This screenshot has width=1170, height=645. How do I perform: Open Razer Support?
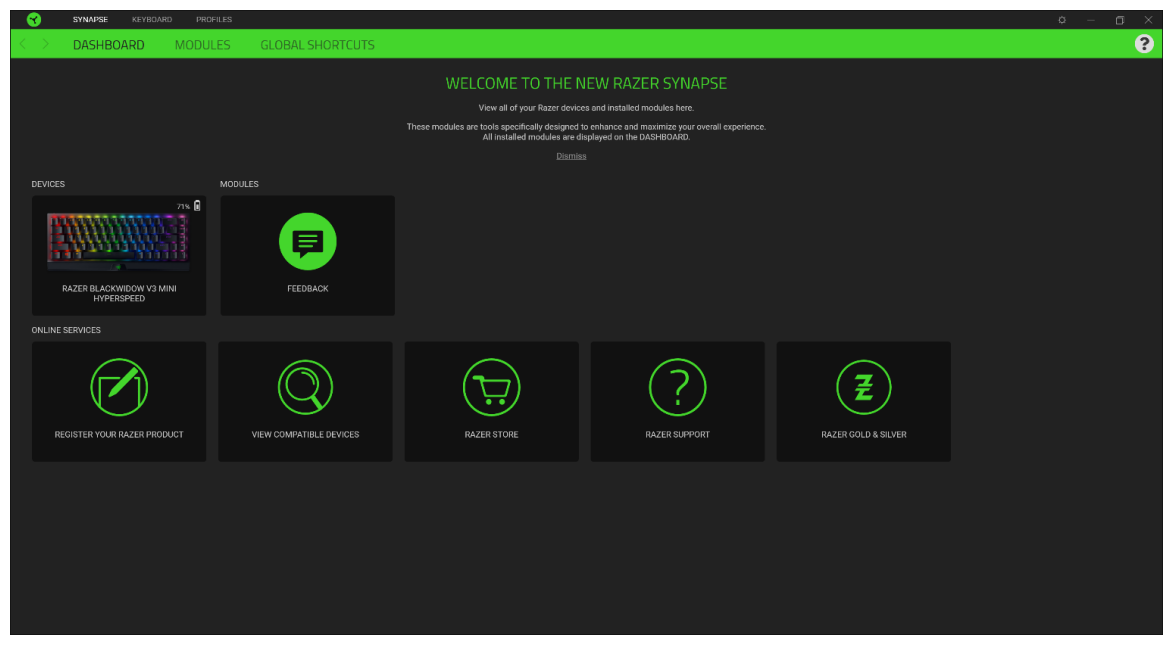677,388
